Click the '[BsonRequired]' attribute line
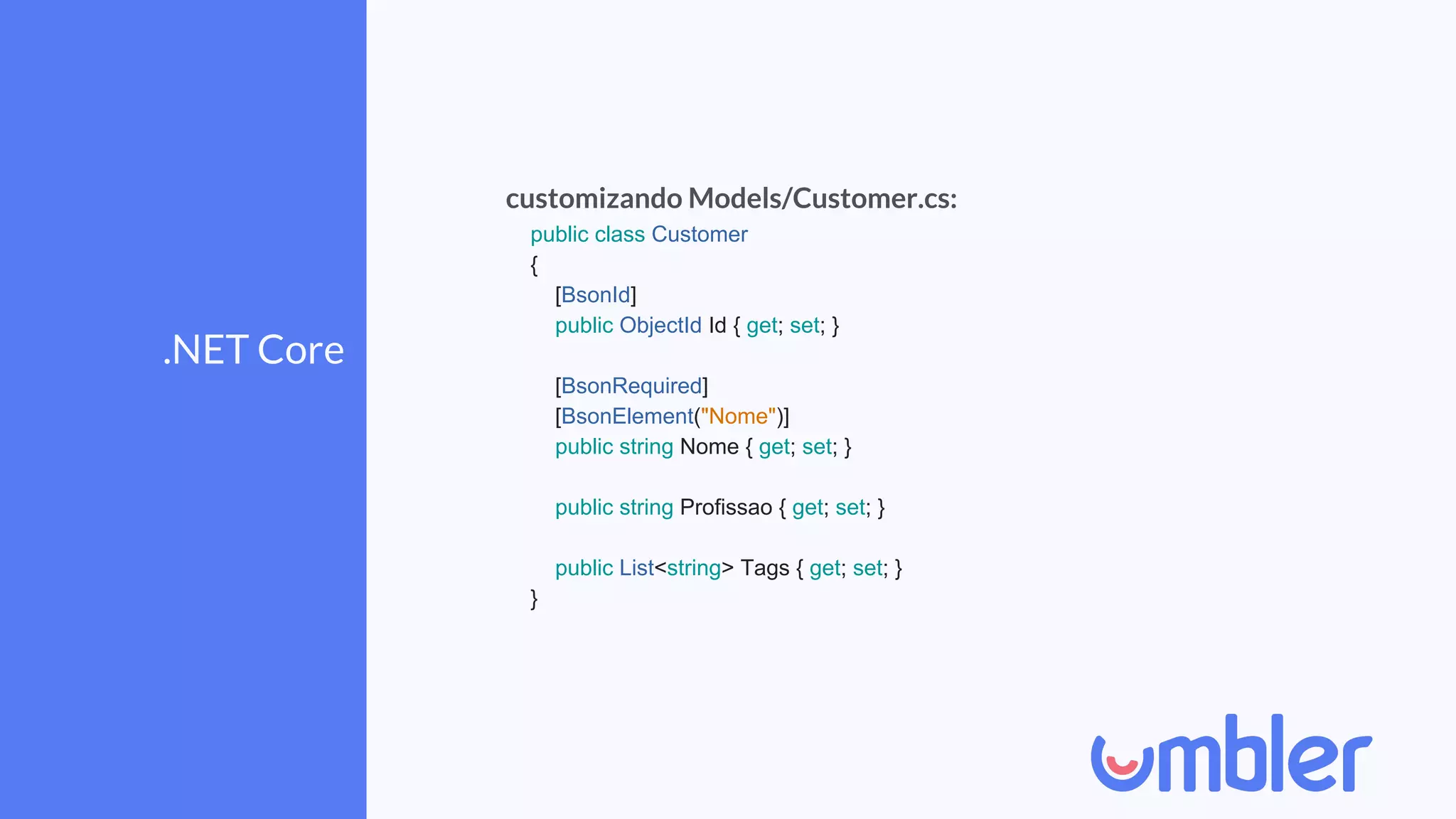 point(631,386)
